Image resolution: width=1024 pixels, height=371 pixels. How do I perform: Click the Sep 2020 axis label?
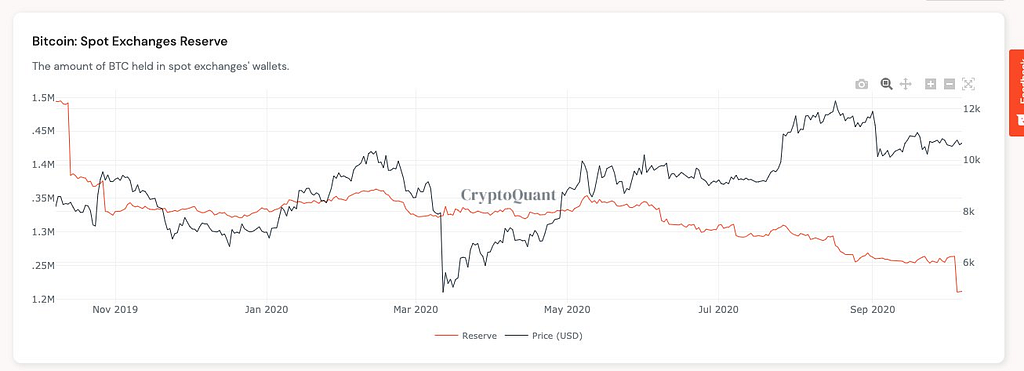point(872,309)
